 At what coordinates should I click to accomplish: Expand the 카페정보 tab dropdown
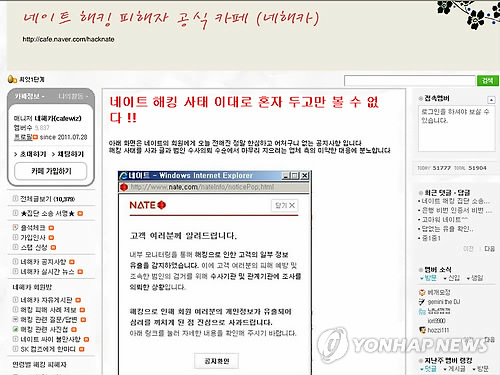(x=30, y=96)
